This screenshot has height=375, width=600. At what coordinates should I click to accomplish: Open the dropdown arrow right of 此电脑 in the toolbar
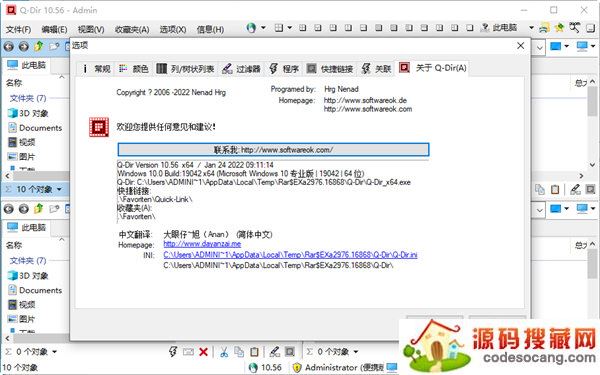(531, 28)
